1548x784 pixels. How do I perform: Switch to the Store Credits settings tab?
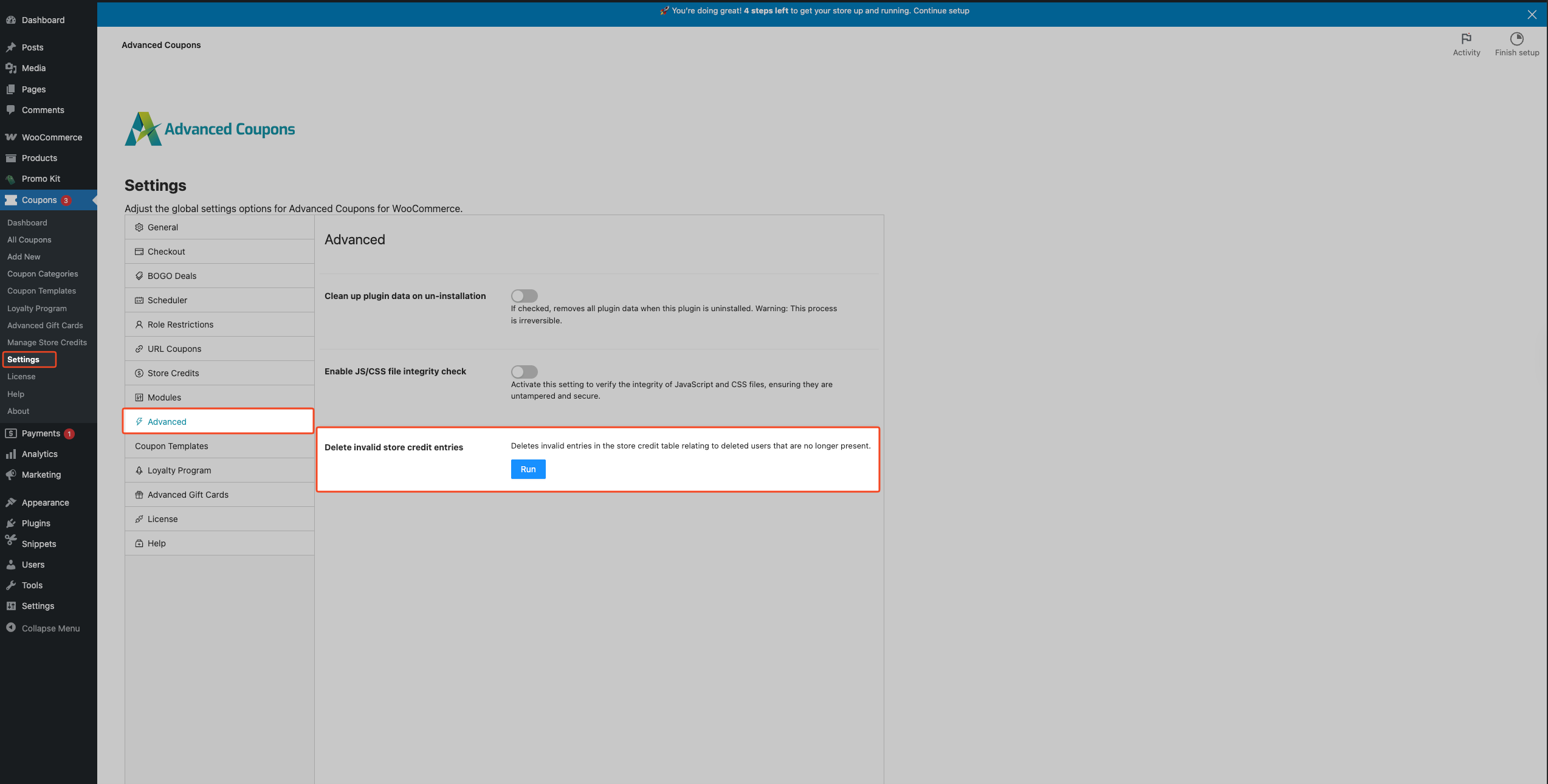coord(173,373)
